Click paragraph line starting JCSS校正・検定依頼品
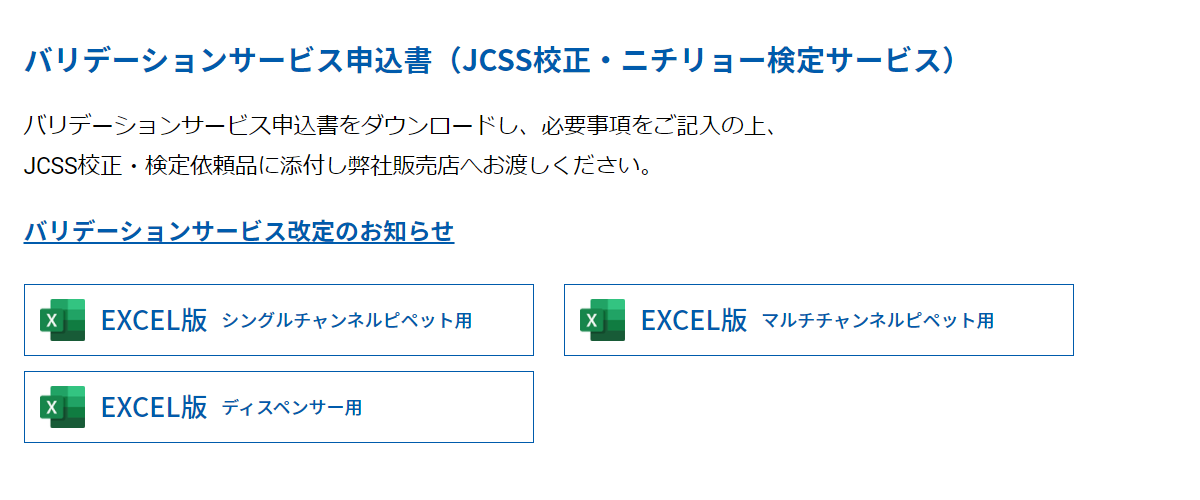 [339, 165]
